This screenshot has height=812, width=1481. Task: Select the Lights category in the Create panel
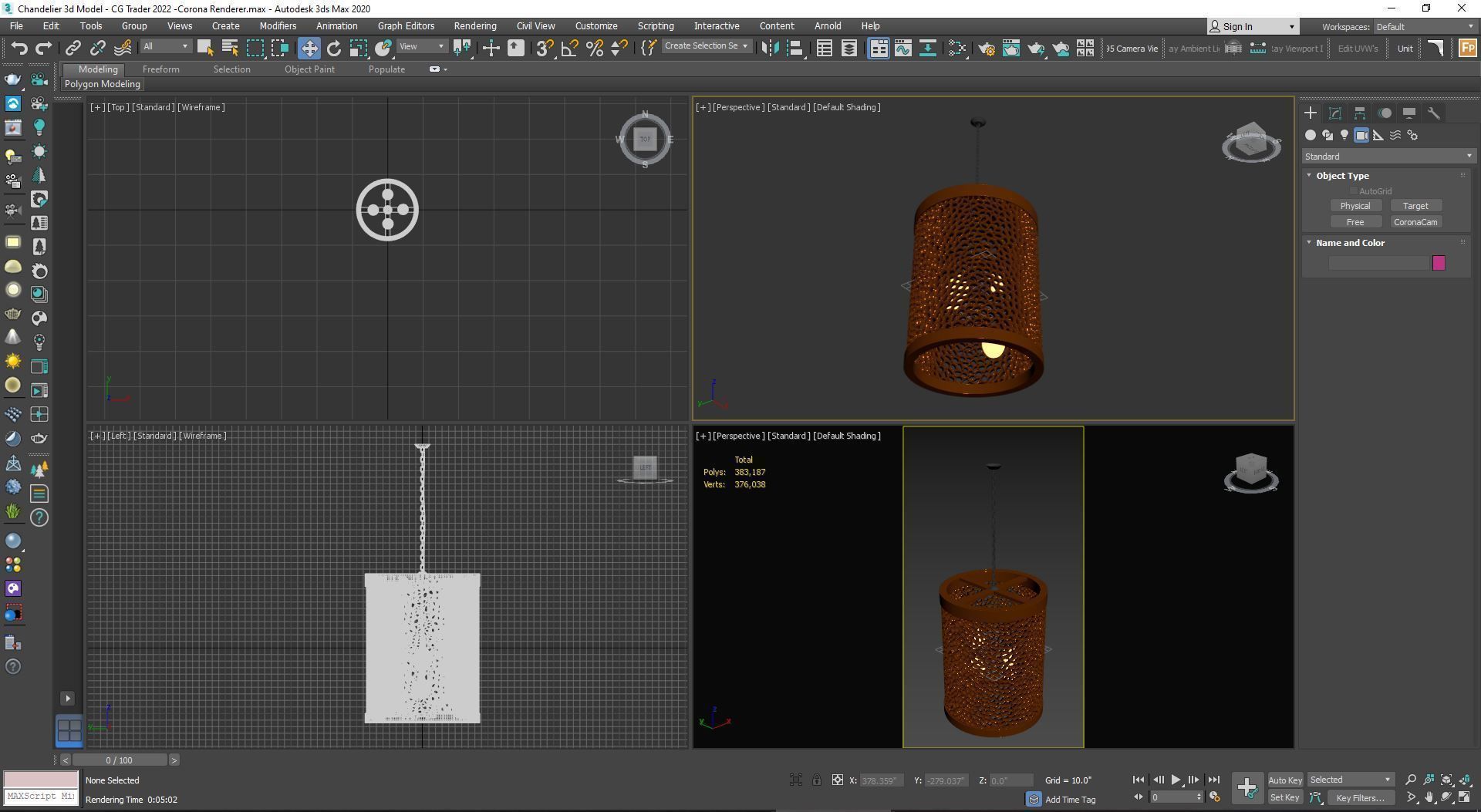pos(1344,136)
